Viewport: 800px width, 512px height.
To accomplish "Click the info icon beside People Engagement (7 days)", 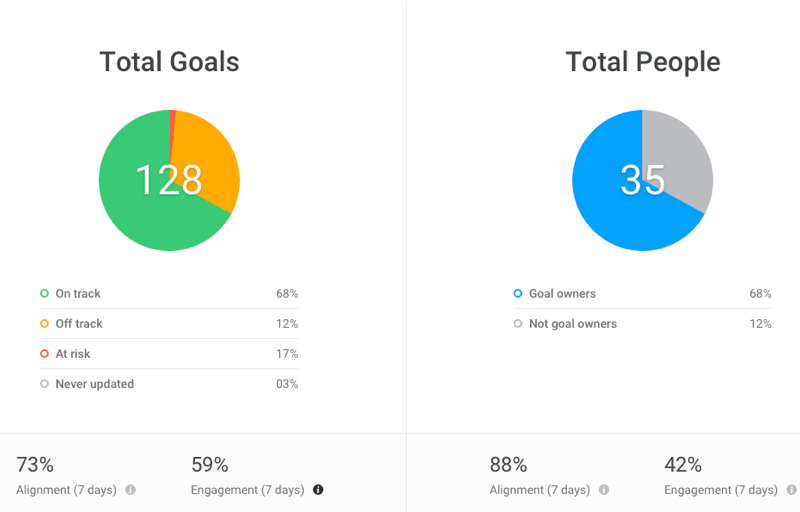I will coord(792,490).
